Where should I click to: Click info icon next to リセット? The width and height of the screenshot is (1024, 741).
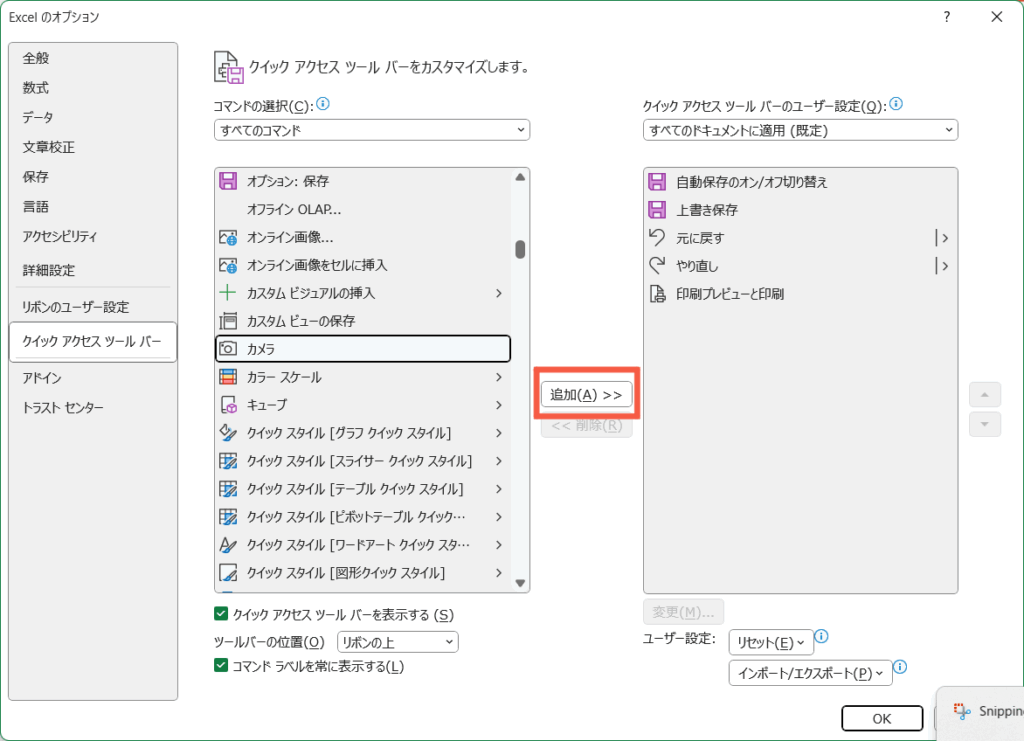pos(822,636)
